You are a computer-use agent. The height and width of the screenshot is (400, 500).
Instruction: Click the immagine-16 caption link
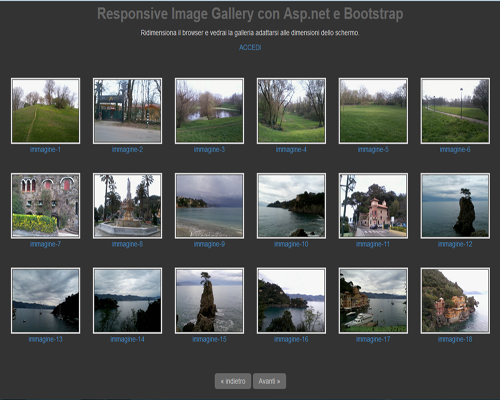click(x=291, y=339)
